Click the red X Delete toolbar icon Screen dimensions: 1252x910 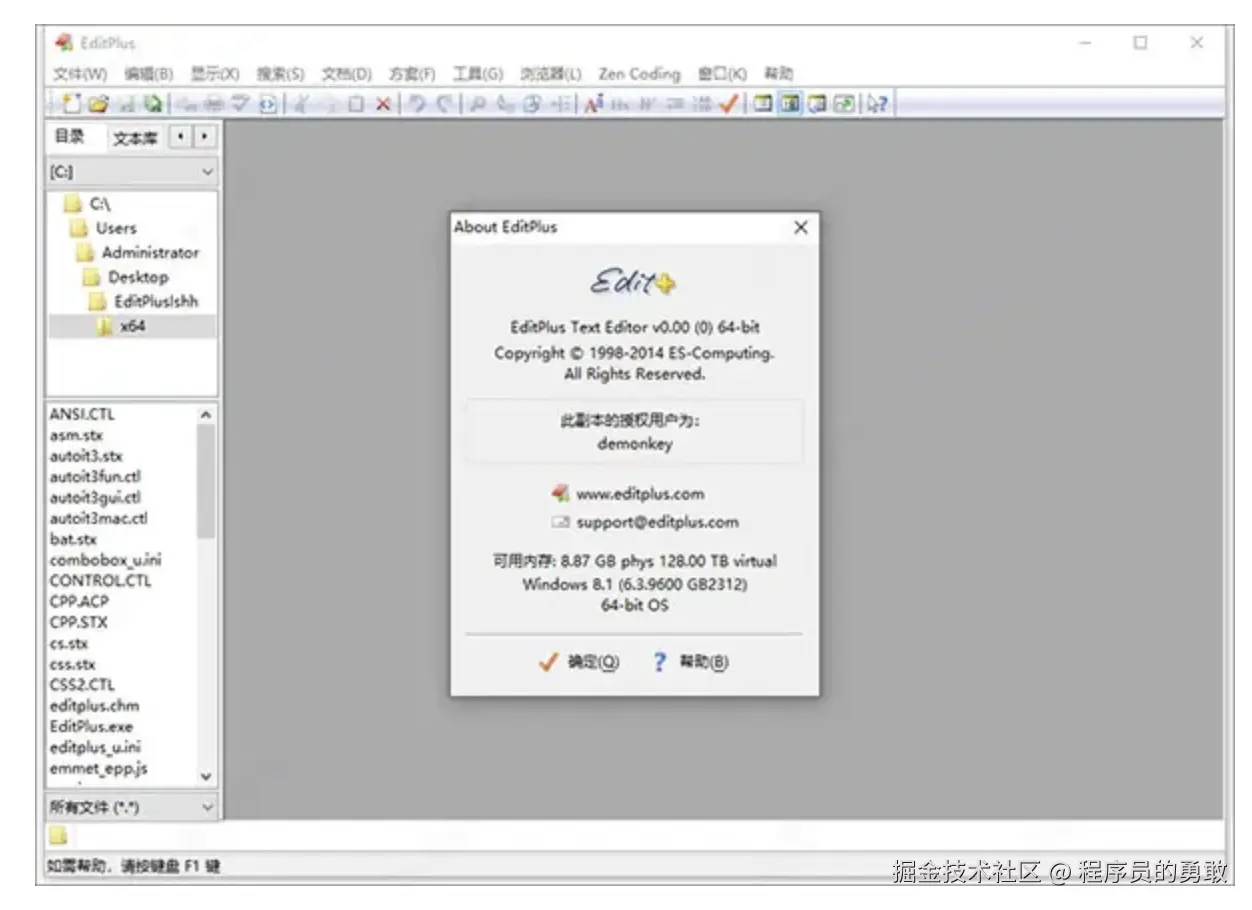tap(383, 103)
